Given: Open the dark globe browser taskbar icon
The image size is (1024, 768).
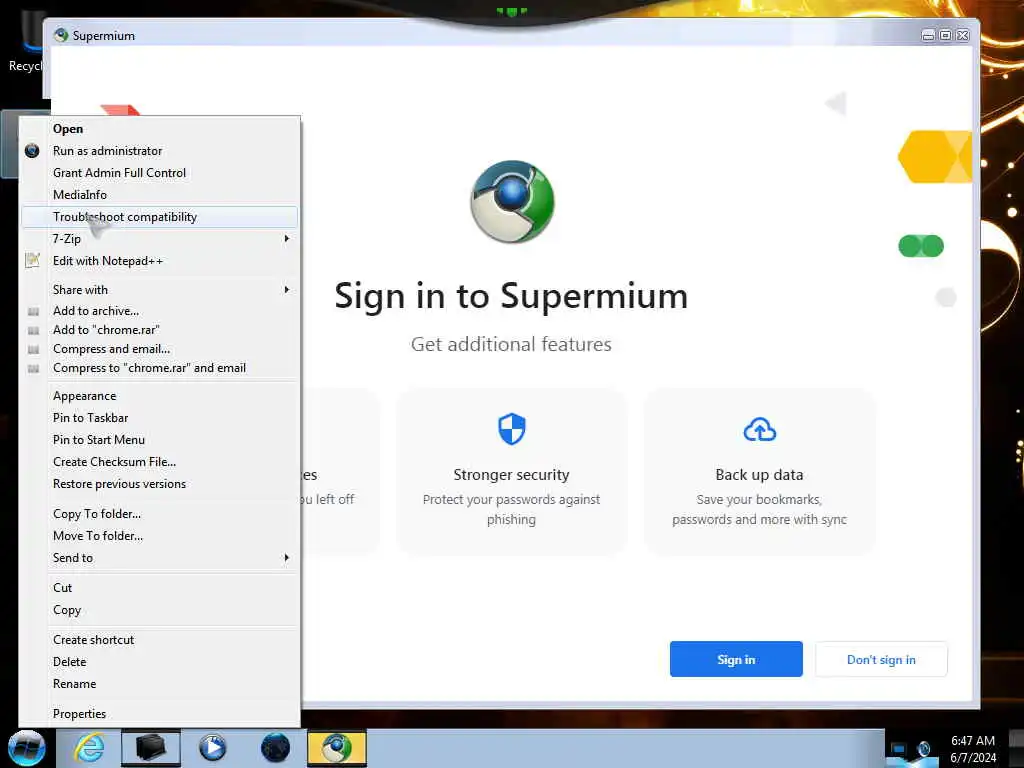Looking at the screenshot, I should pyautogui.click(x=275, y=748).
